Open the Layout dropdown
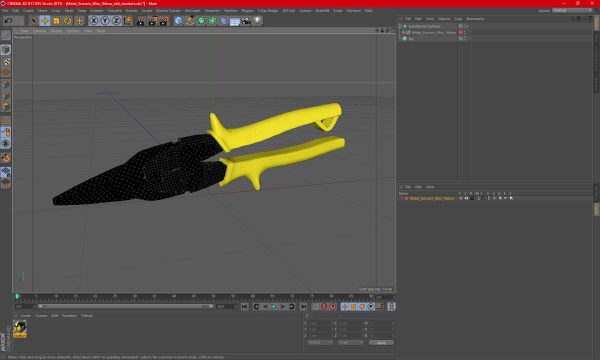600x360 pixels. tap(572, 11)
